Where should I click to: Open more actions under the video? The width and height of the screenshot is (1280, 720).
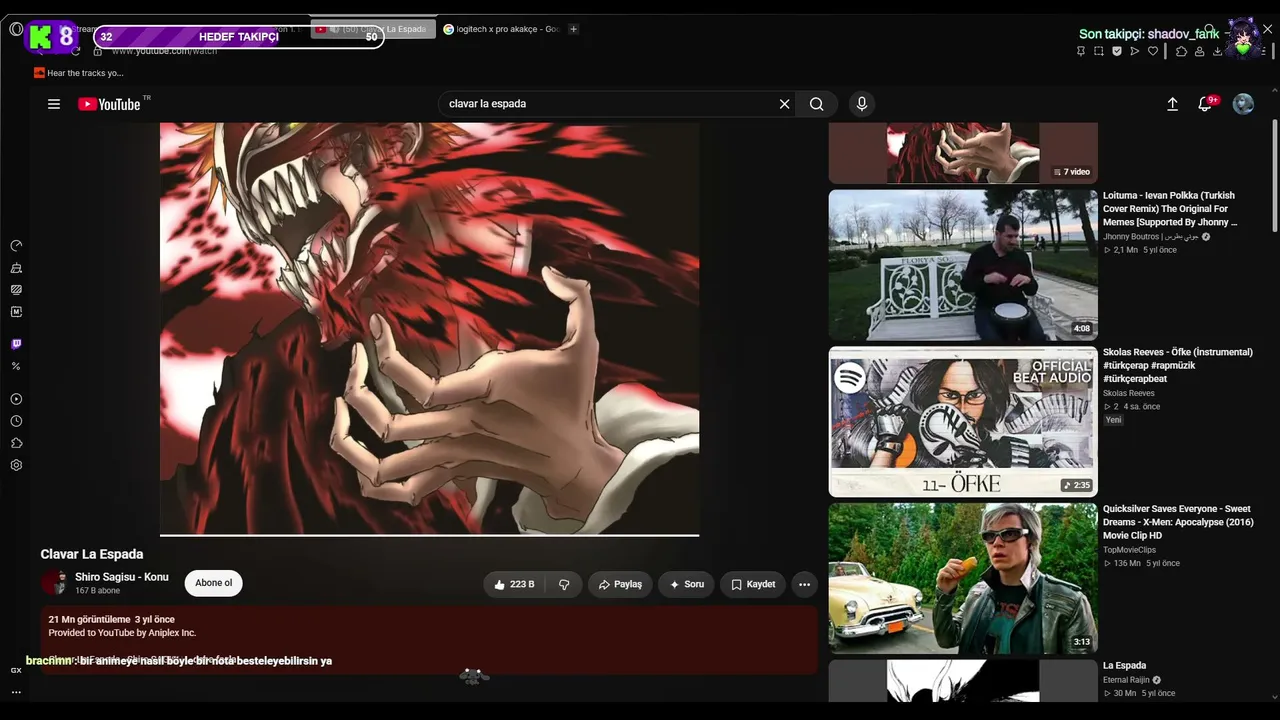click(x=804, y=584)
